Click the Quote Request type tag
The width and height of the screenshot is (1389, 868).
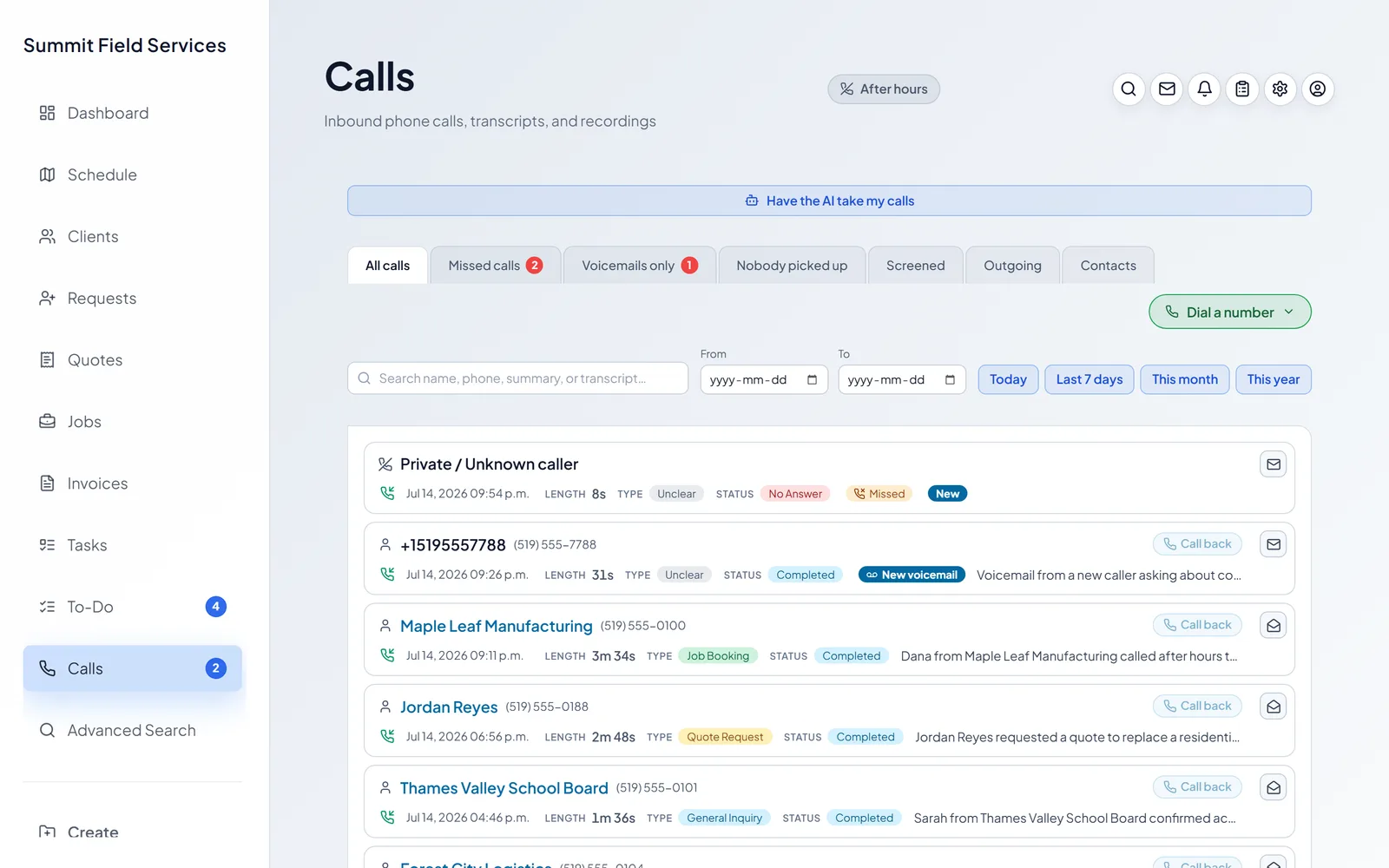tap(725, 737)
